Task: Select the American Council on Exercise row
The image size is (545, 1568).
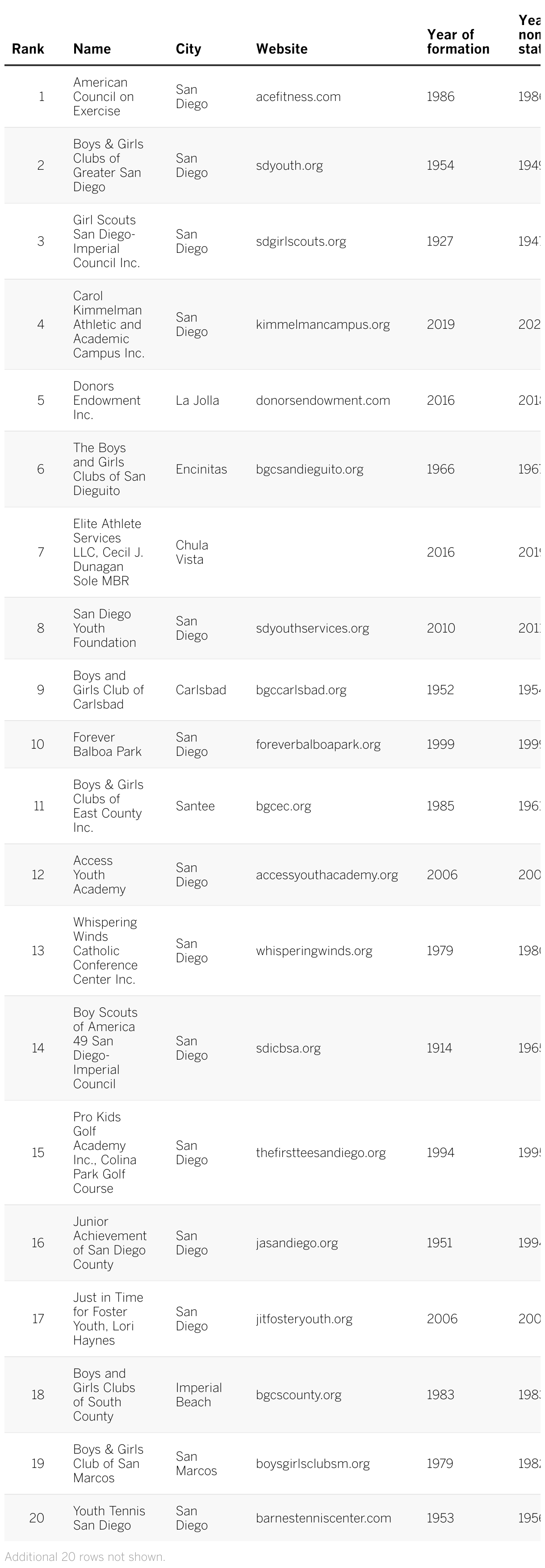Action: (272, 97)
